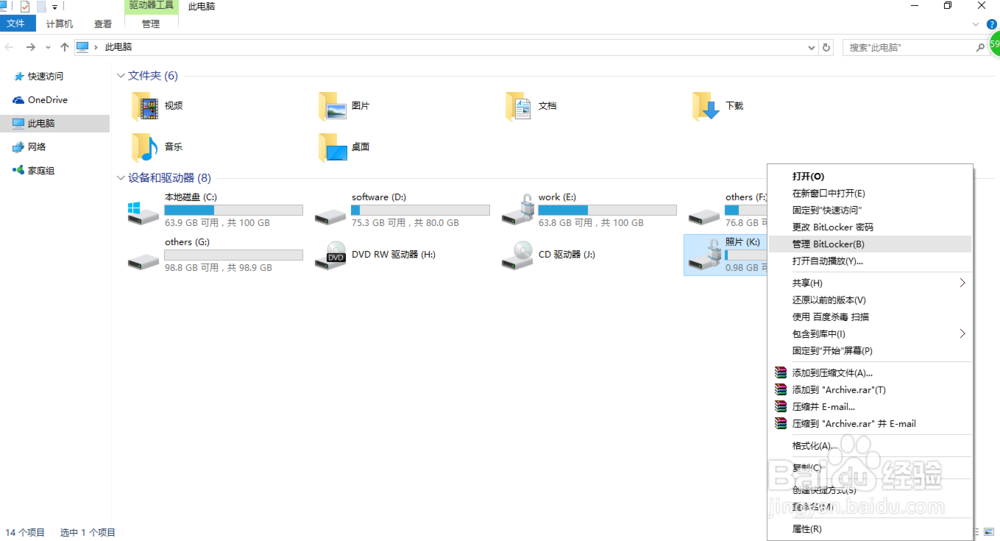Collapse the 设备和驱动器 (8) group
The height and width of the screenshot is (541, 1000).
pos(121,178)
